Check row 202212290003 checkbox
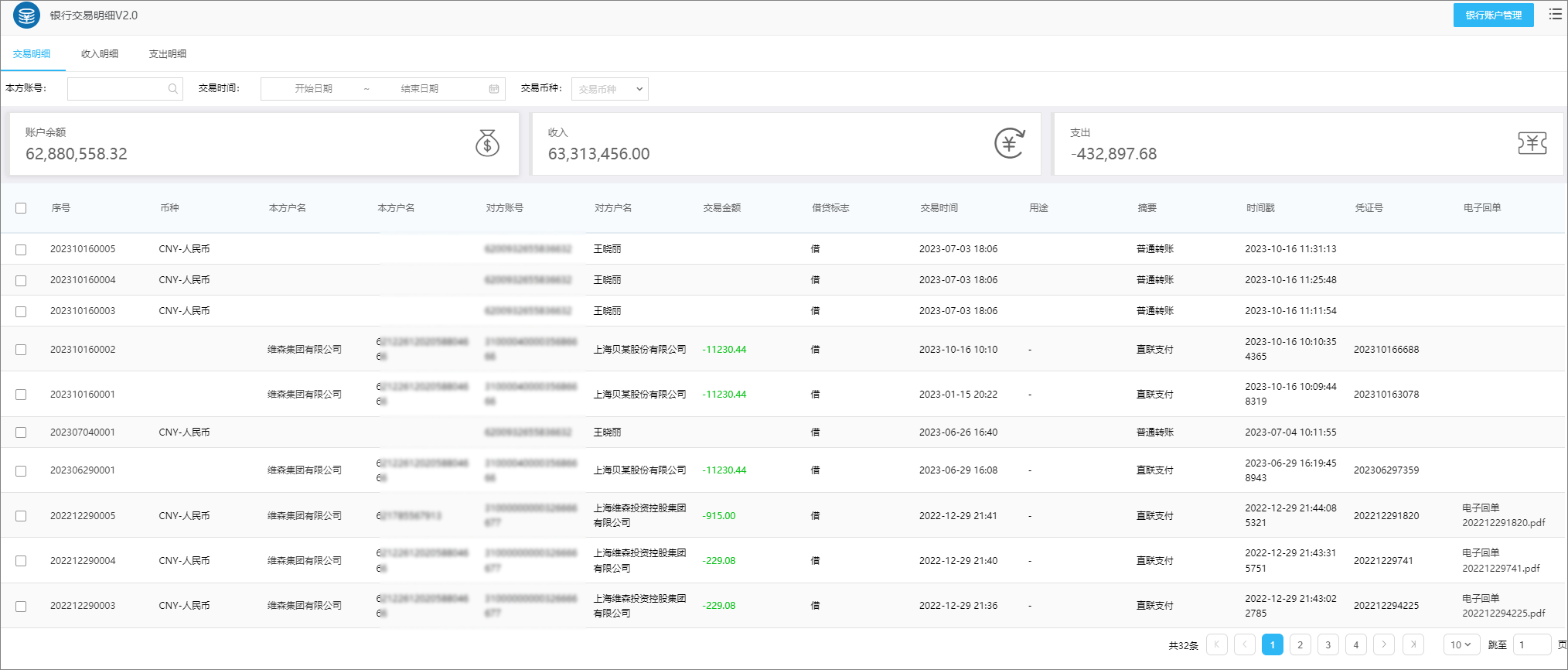Viewport: 1568px width, 670px height. point(21,607)
